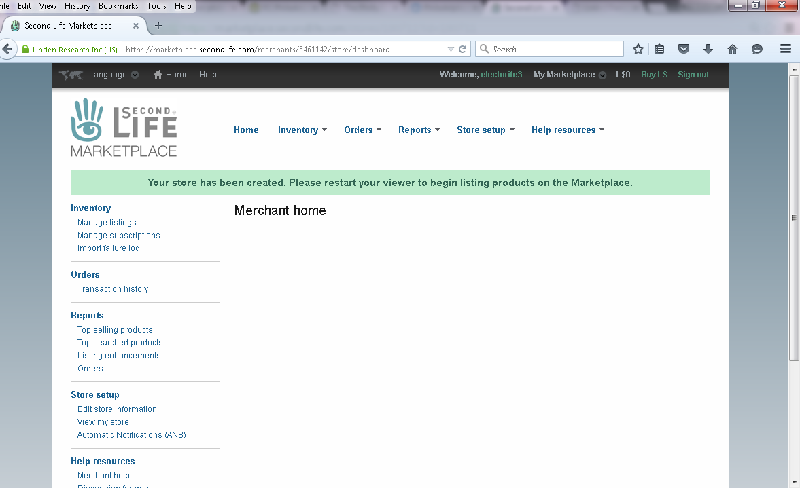The height and width of the screenshot is (488, 800).
Task: Open the browser History menu
Action: click(77, 6)
